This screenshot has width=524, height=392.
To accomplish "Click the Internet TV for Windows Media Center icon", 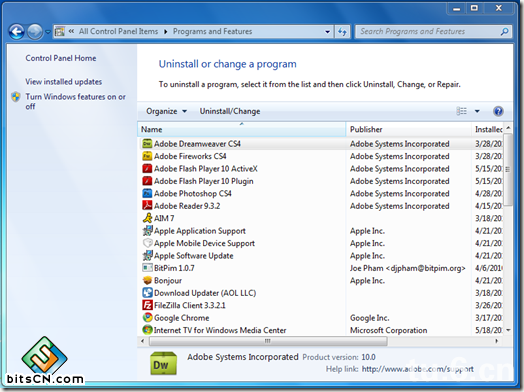I will [147, 330].
